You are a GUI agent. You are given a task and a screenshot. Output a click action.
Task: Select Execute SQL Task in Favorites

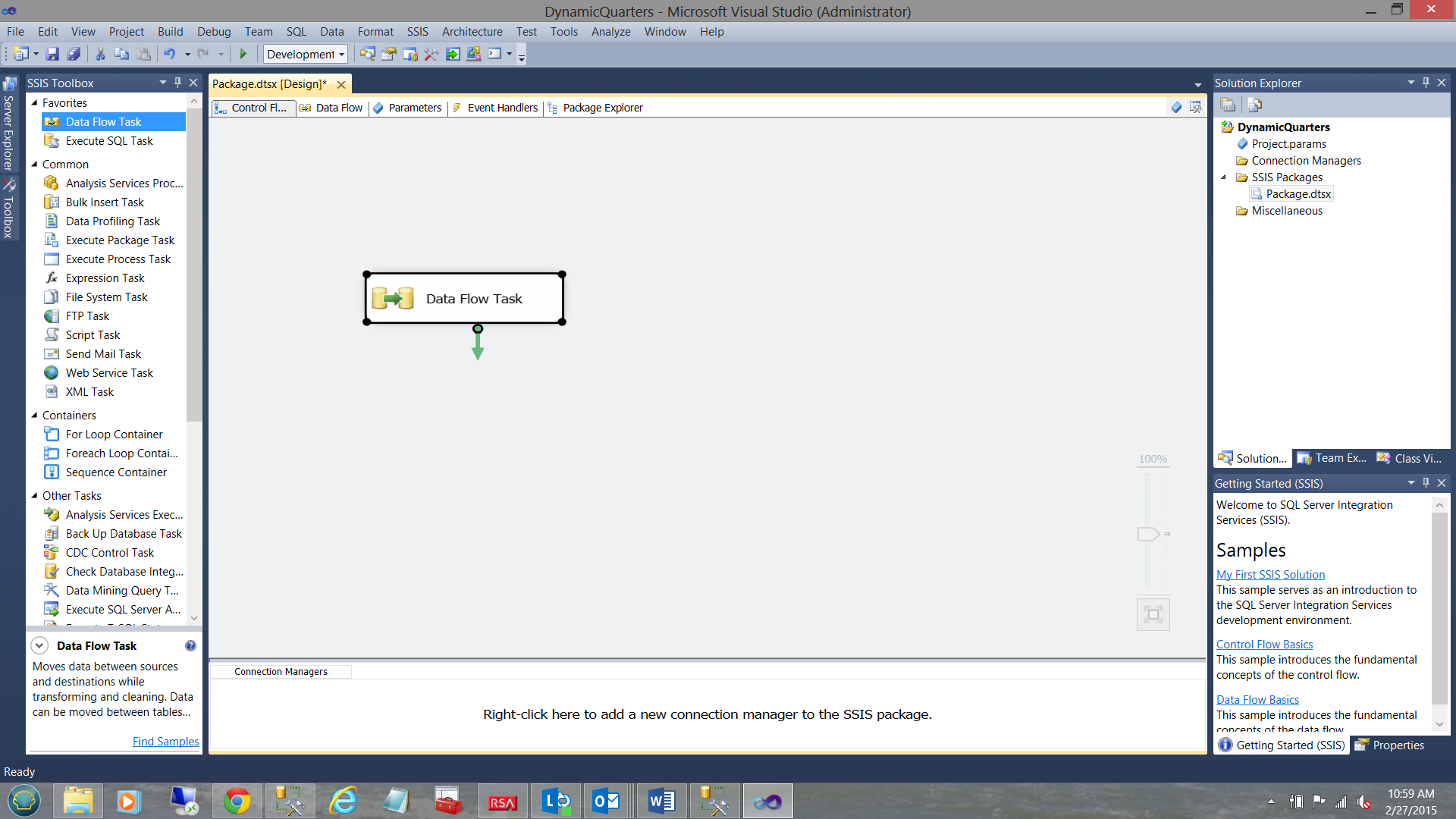pyautogui.click(x=109, y=141)
